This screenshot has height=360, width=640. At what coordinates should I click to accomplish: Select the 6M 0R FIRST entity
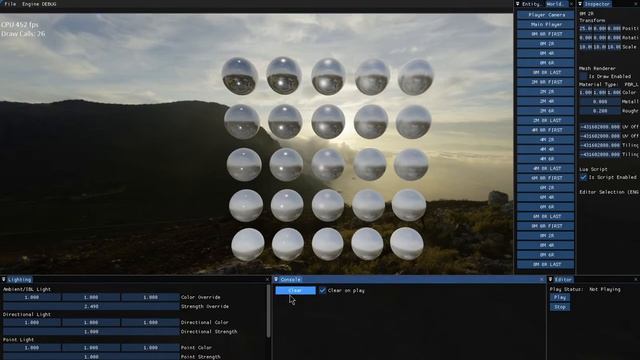click(546, 178)
